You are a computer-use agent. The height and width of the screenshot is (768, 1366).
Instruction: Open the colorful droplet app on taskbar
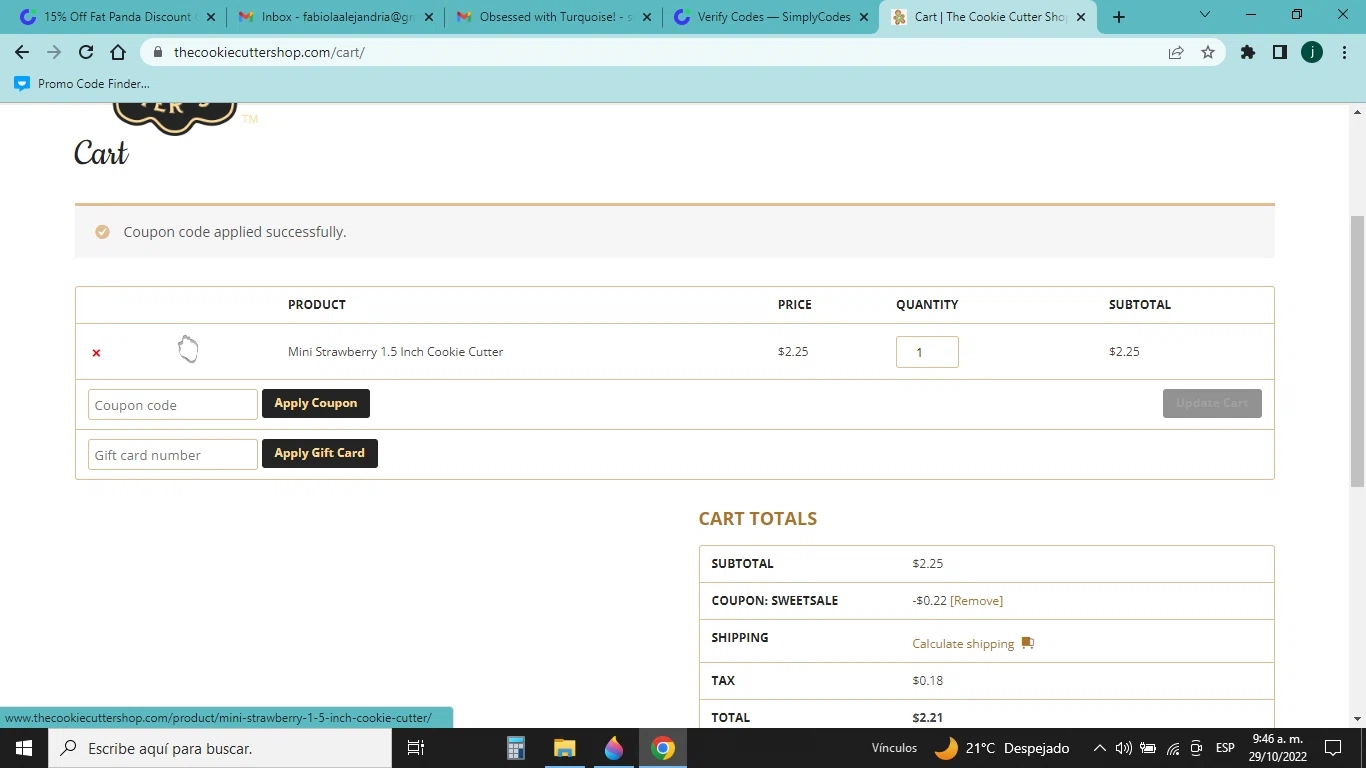pyautogui.click(x=614, y=748)
